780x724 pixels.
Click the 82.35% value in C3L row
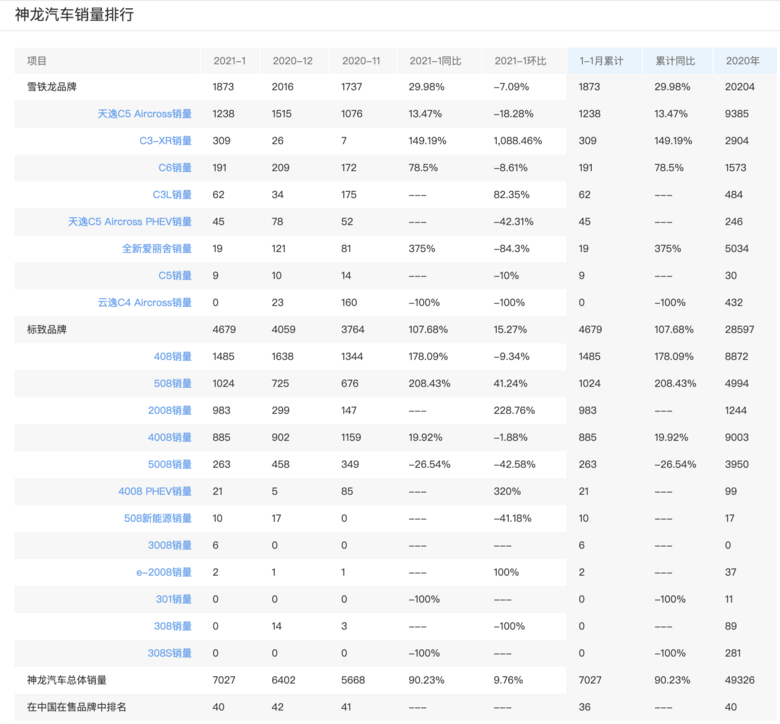(511, 195)
